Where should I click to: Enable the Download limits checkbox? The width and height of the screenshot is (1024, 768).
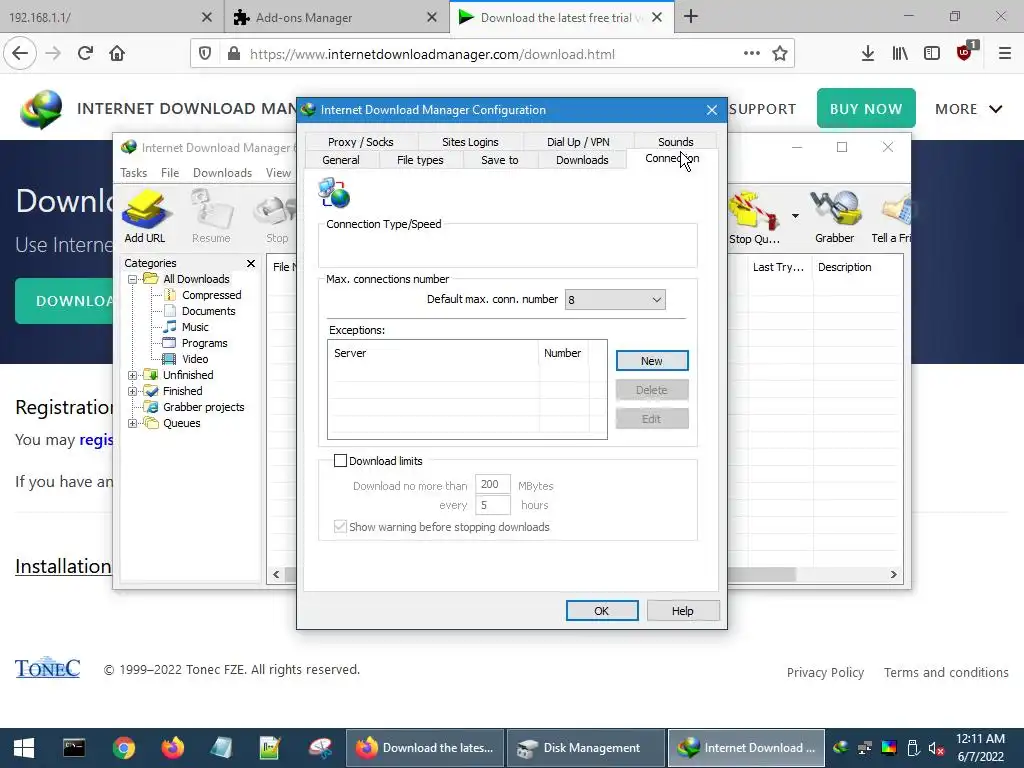pos(340,461)
